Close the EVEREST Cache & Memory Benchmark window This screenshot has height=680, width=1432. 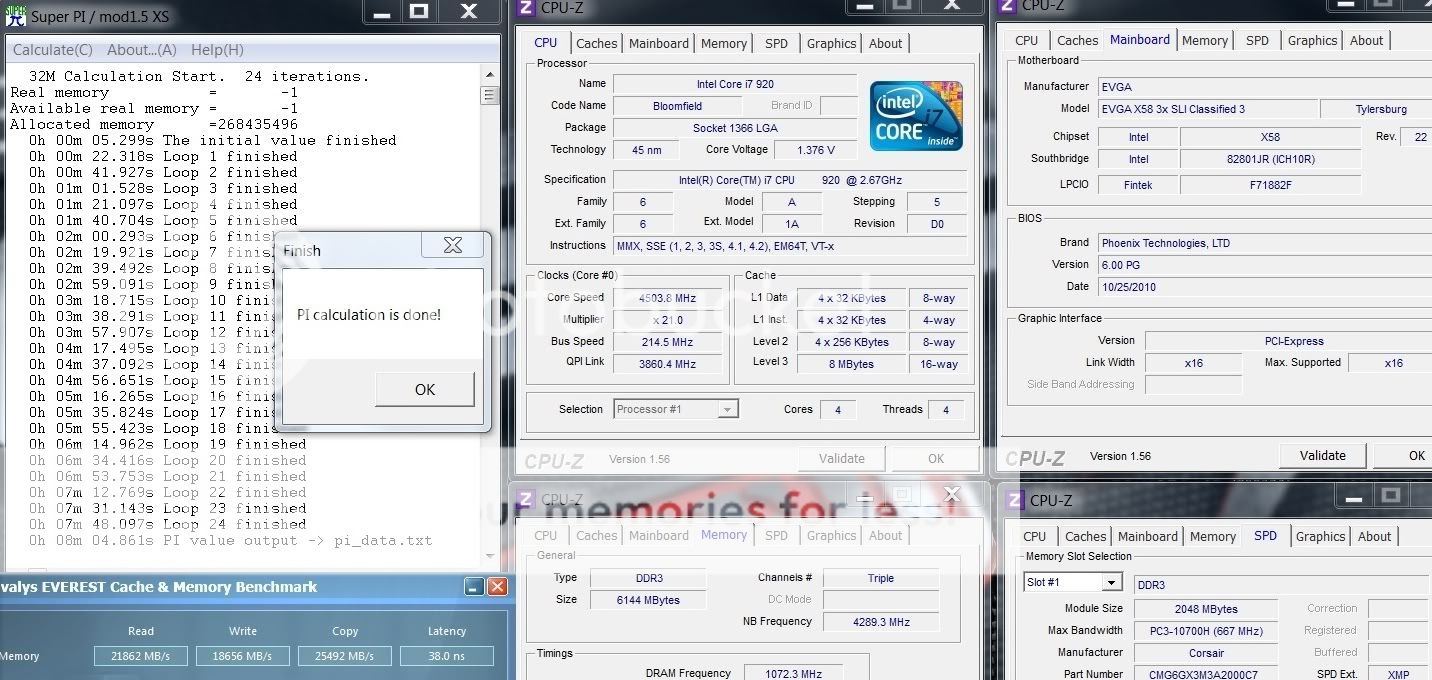click(497, 587)
